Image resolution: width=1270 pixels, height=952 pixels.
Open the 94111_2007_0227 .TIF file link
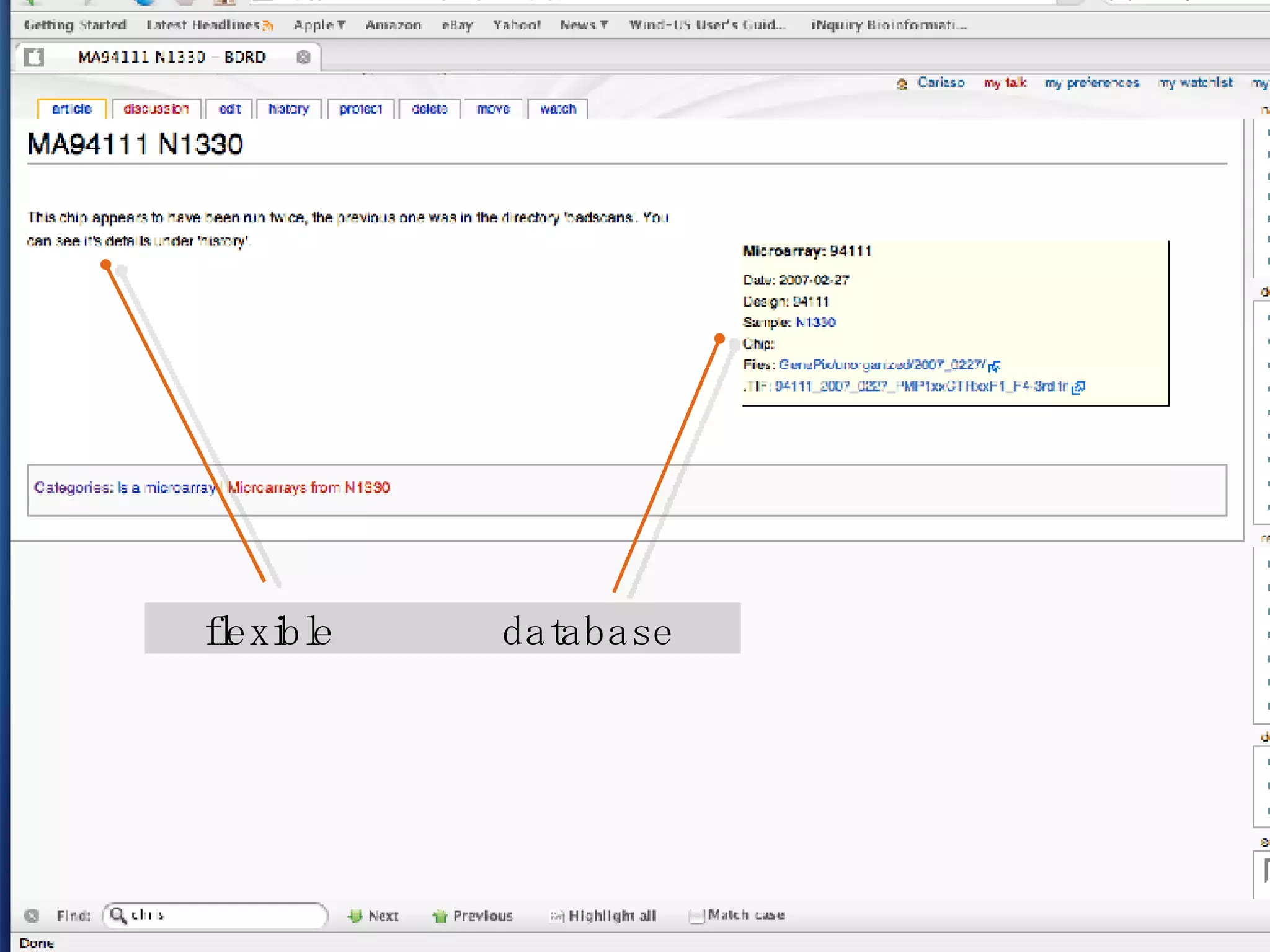pos(921,387)
